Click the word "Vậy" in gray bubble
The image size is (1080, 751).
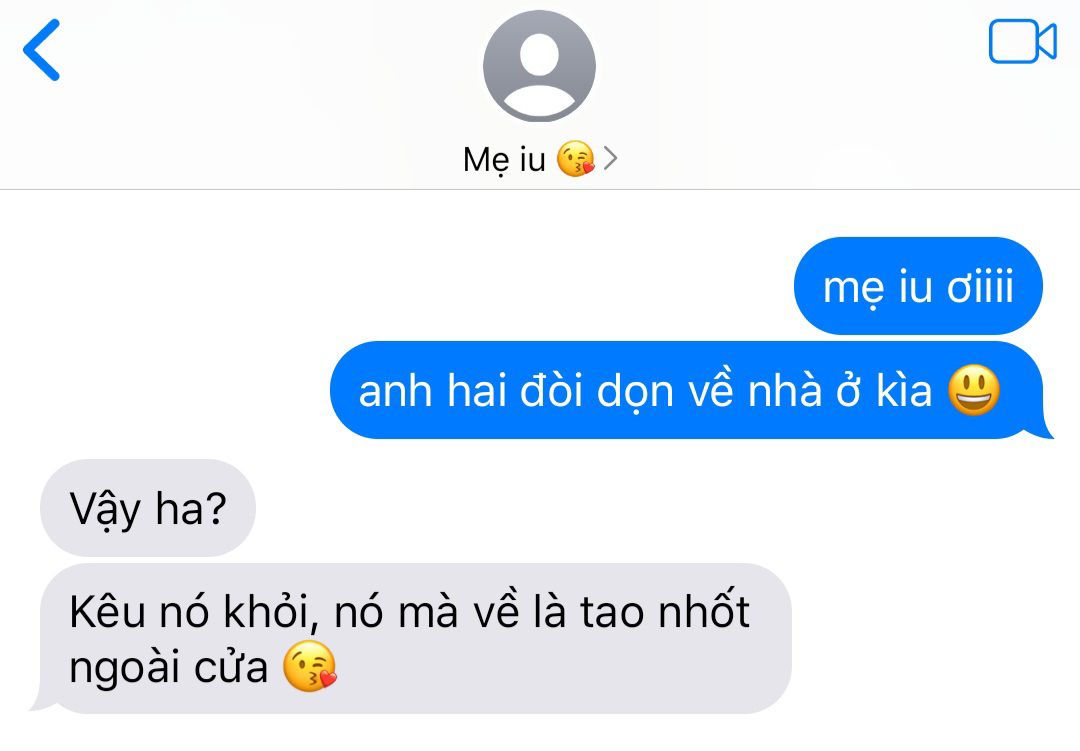[x=105, y=510]
